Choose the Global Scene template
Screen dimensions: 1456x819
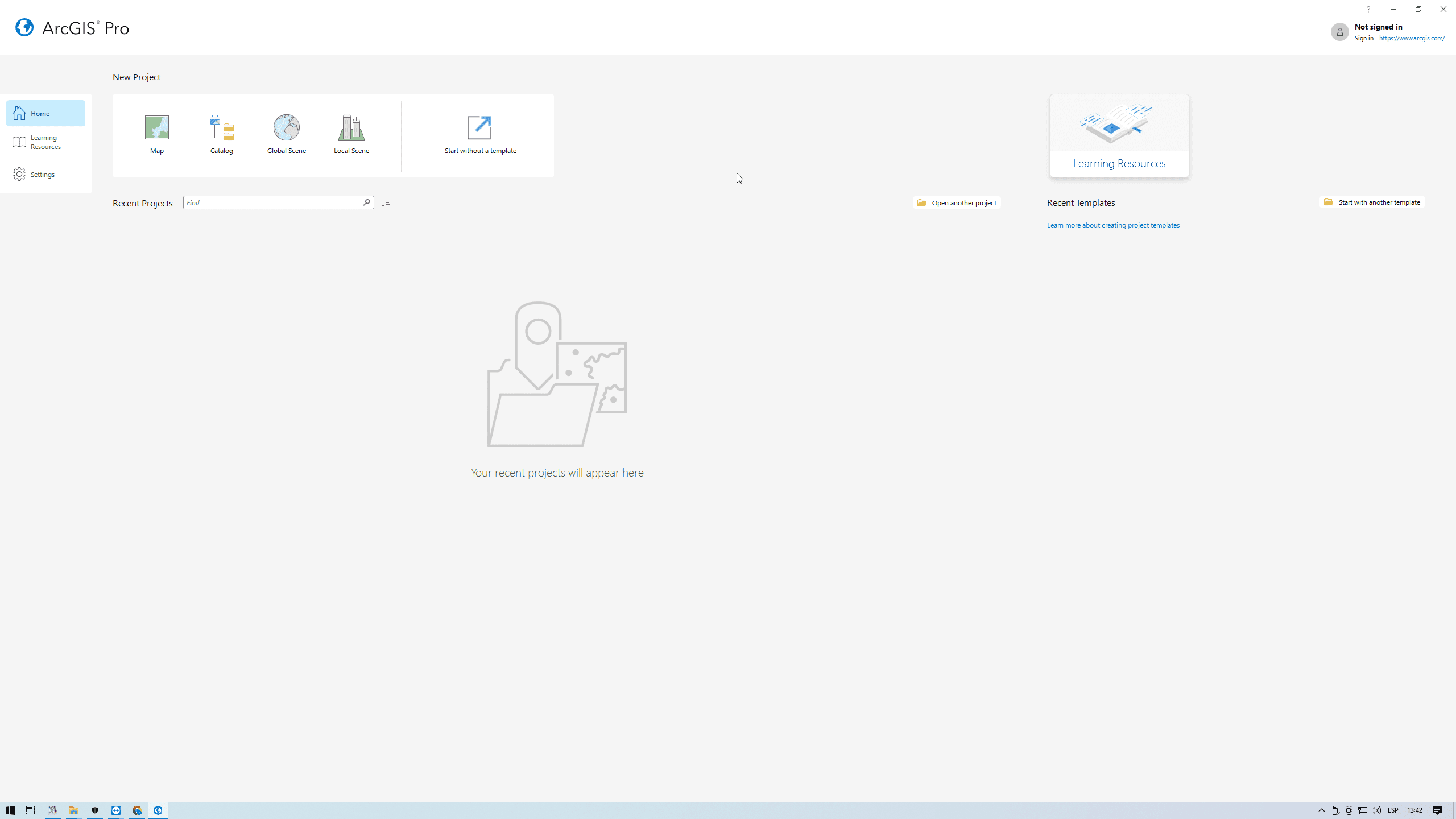click(x=287, y=134)
